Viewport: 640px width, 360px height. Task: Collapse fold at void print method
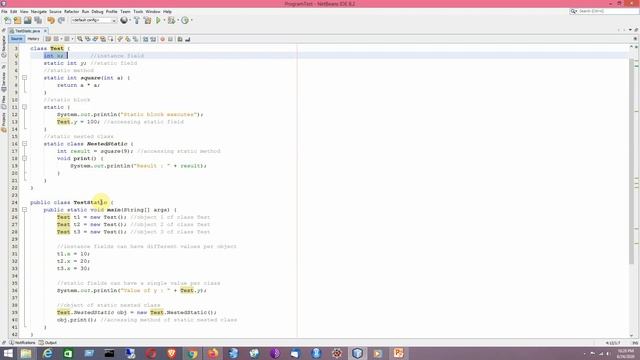pyautogui.click(x=24, y=158)
